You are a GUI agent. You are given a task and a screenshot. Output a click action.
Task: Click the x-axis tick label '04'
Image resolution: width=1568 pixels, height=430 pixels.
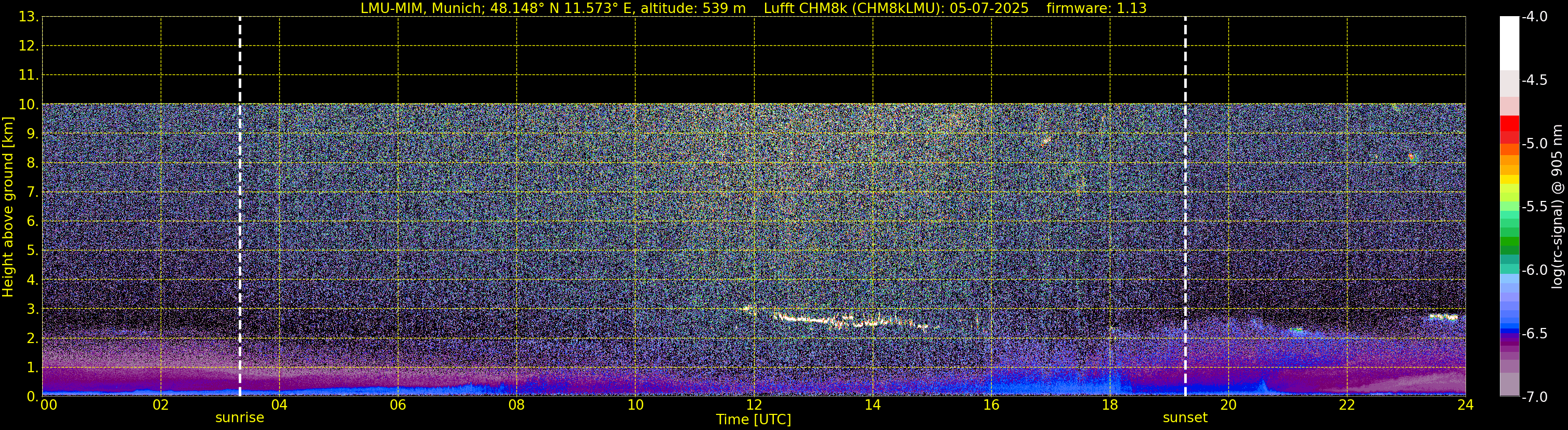click(279, 405)
